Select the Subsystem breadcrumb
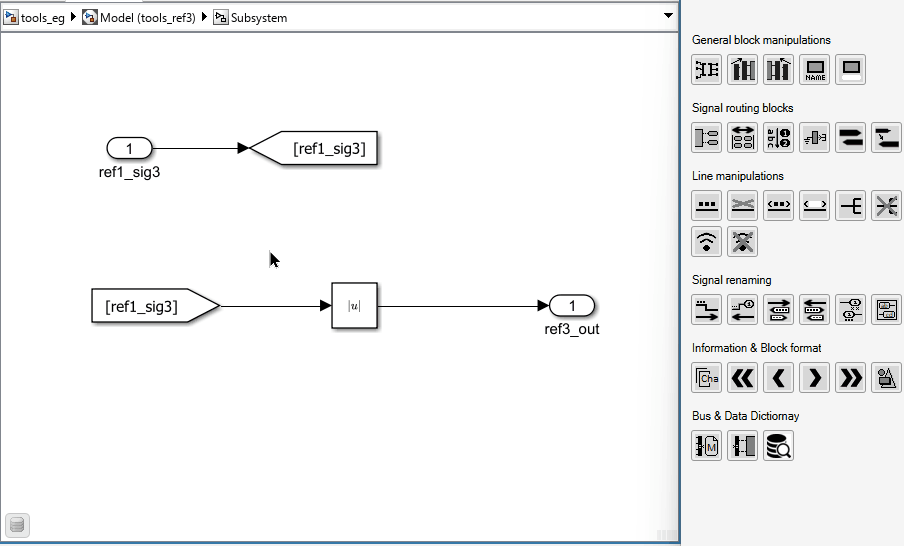904x546 pixels. (x=250, y=17)
